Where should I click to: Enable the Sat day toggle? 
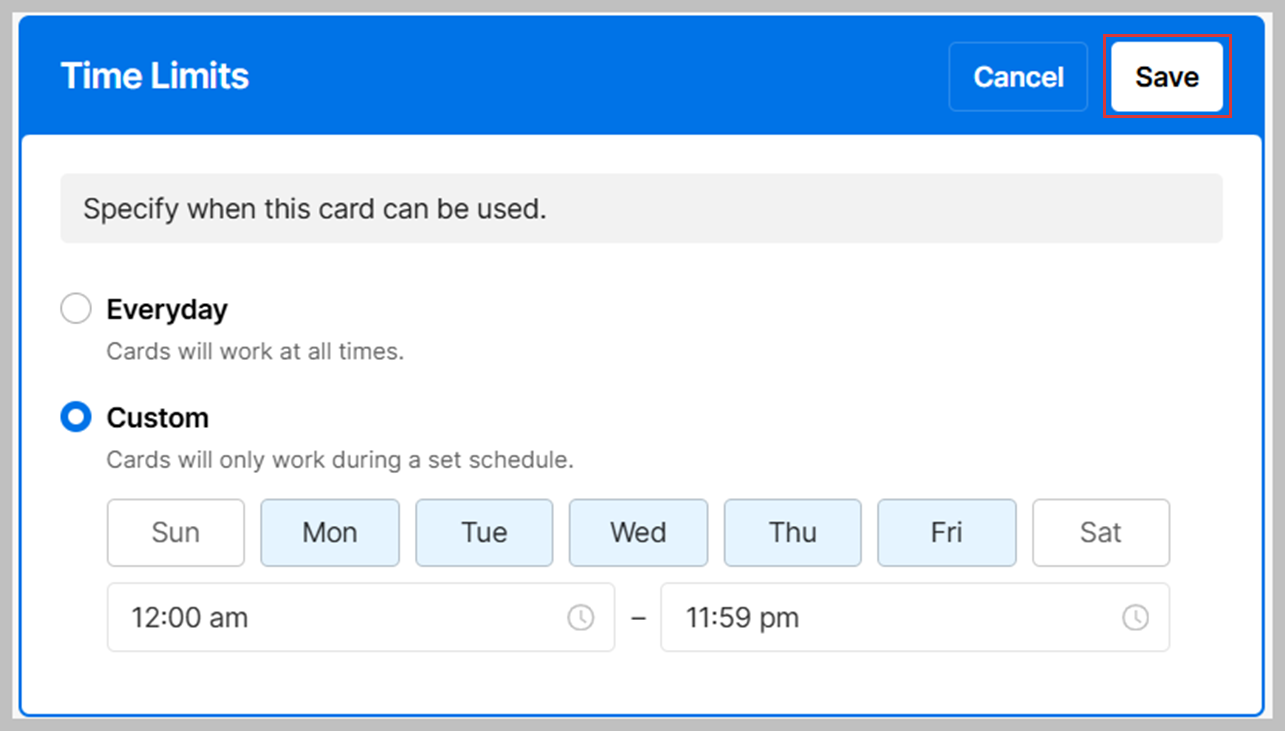pos(1100,532)
